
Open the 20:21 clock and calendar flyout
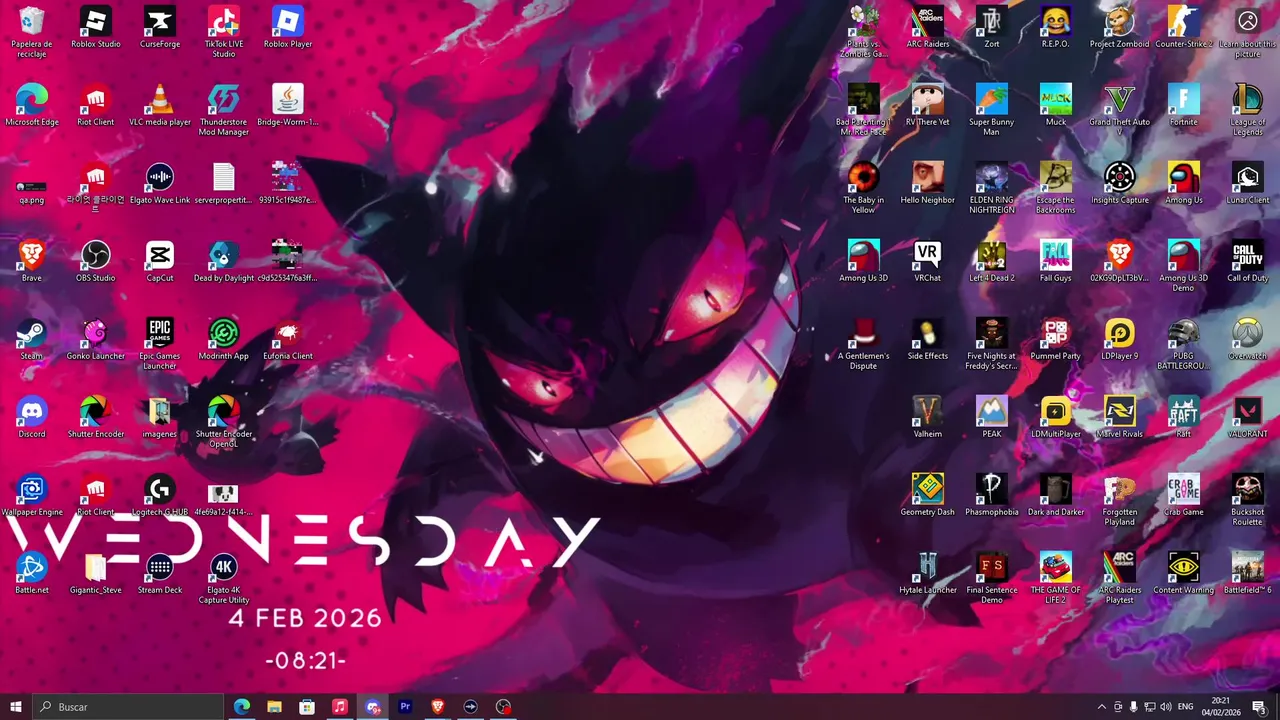1221,707
